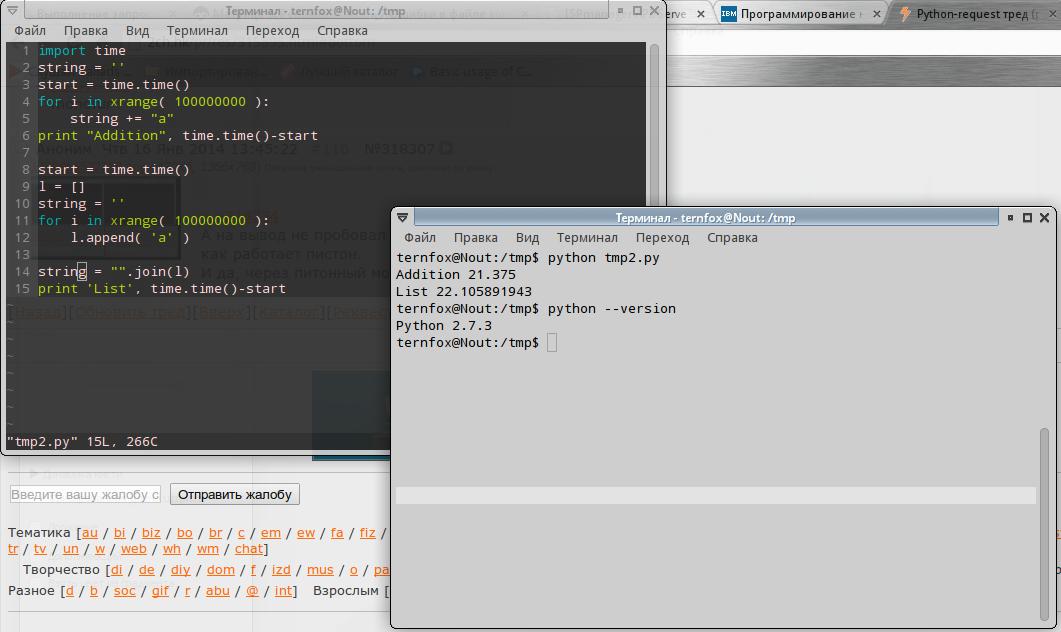Open the 'bo' board link
The height and width of the screenshot is (632, 1061).
pyautogui.click(x=184, y=533)
